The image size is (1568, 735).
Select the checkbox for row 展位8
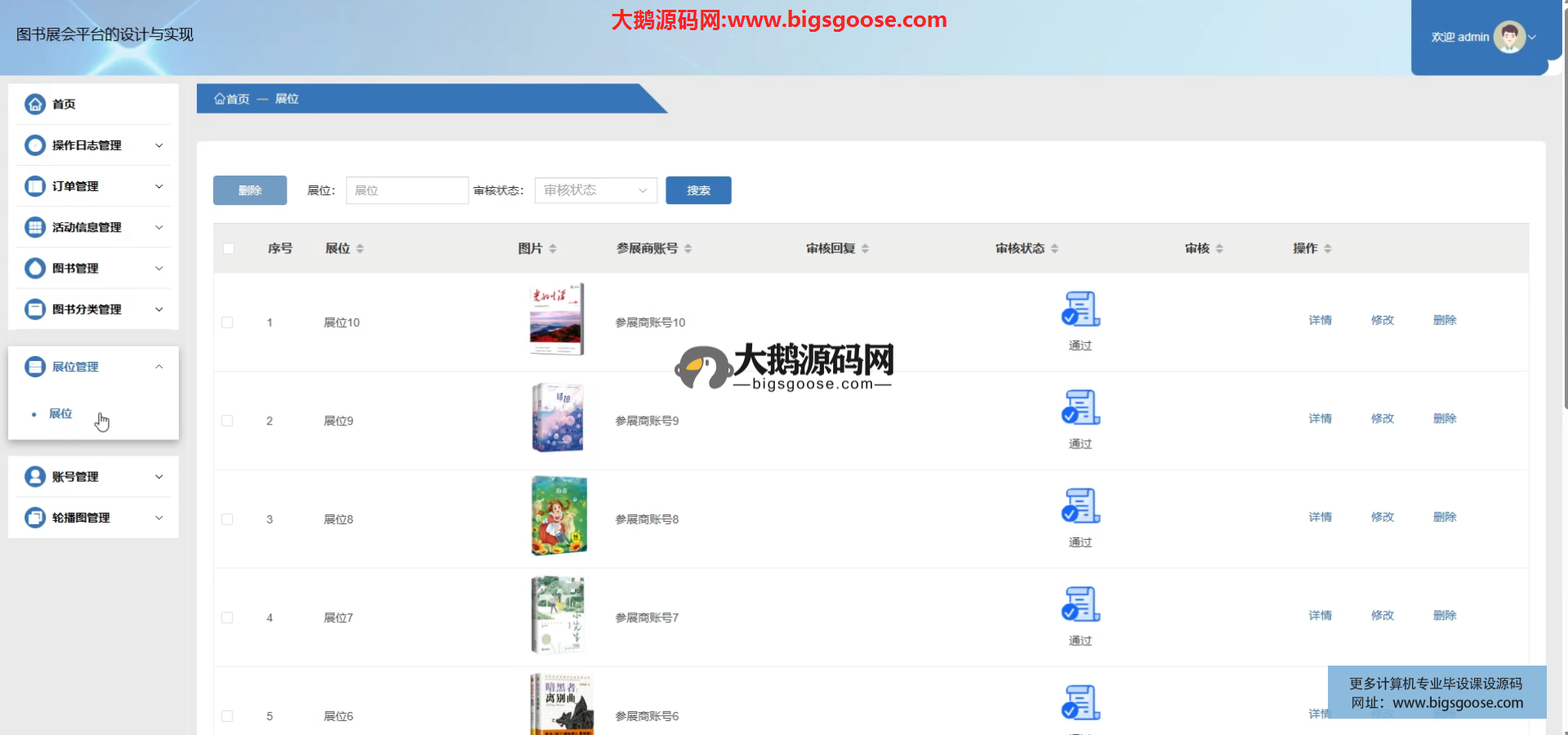[x=228, y=519]
